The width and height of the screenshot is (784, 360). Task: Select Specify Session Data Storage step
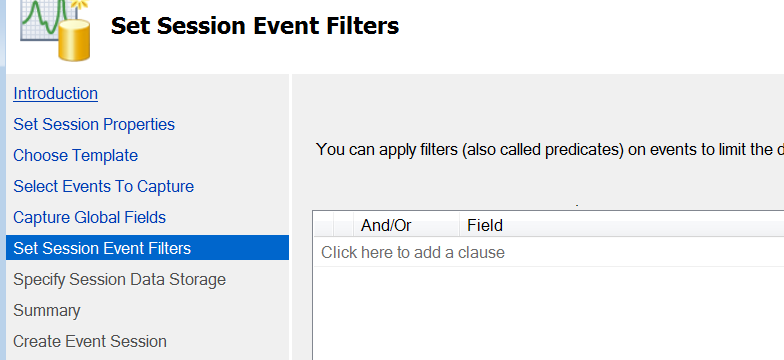(x=120, y=280)
